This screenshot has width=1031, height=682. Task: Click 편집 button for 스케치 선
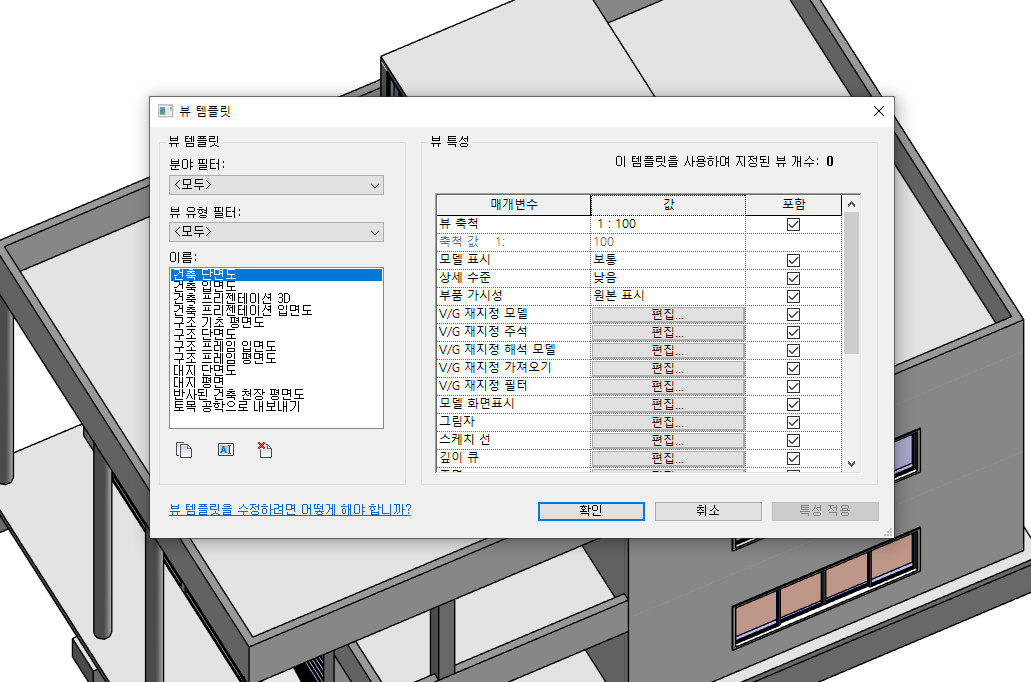click(x=668, y=440)
